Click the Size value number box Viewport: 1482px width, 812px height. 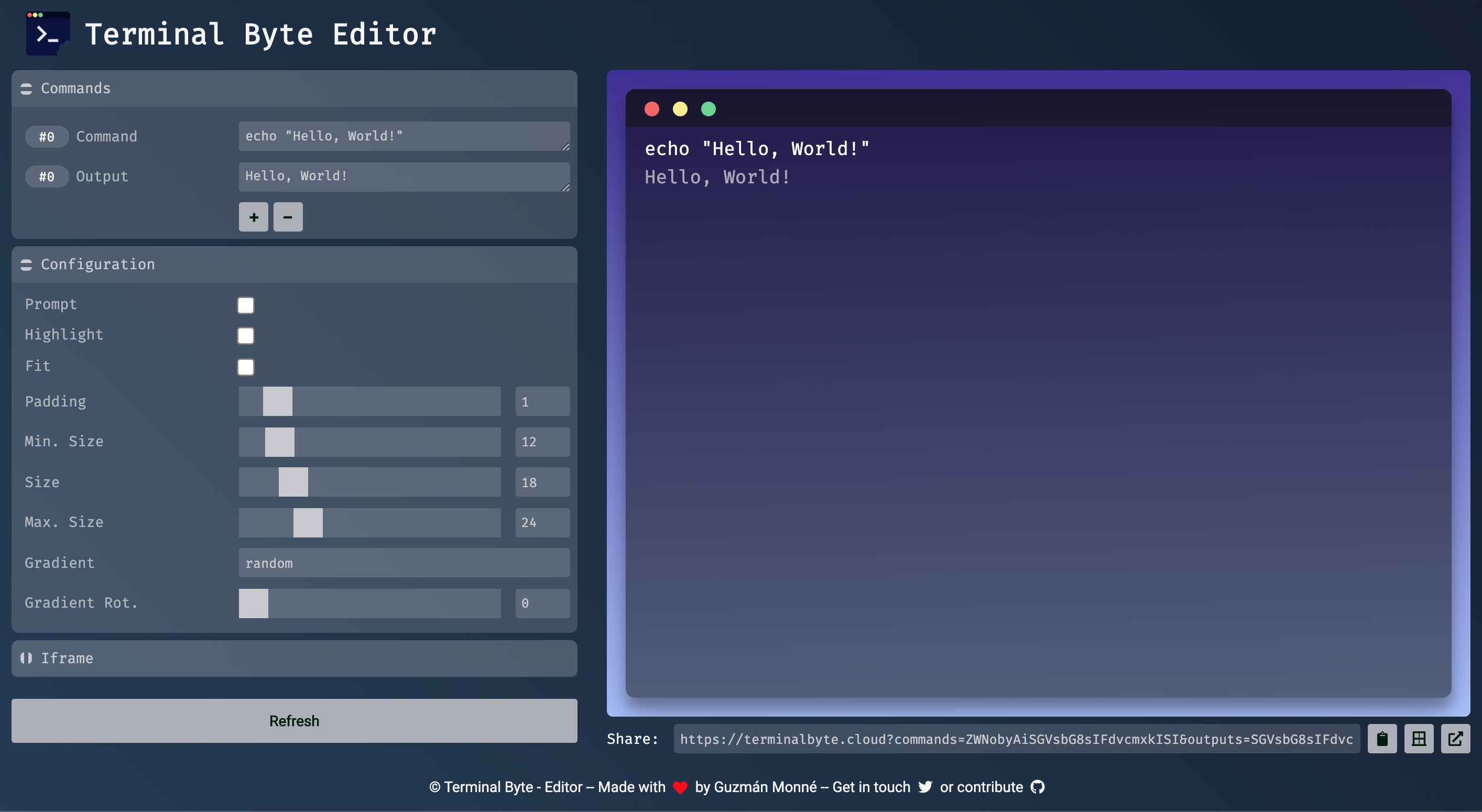(x=542, y=482)
